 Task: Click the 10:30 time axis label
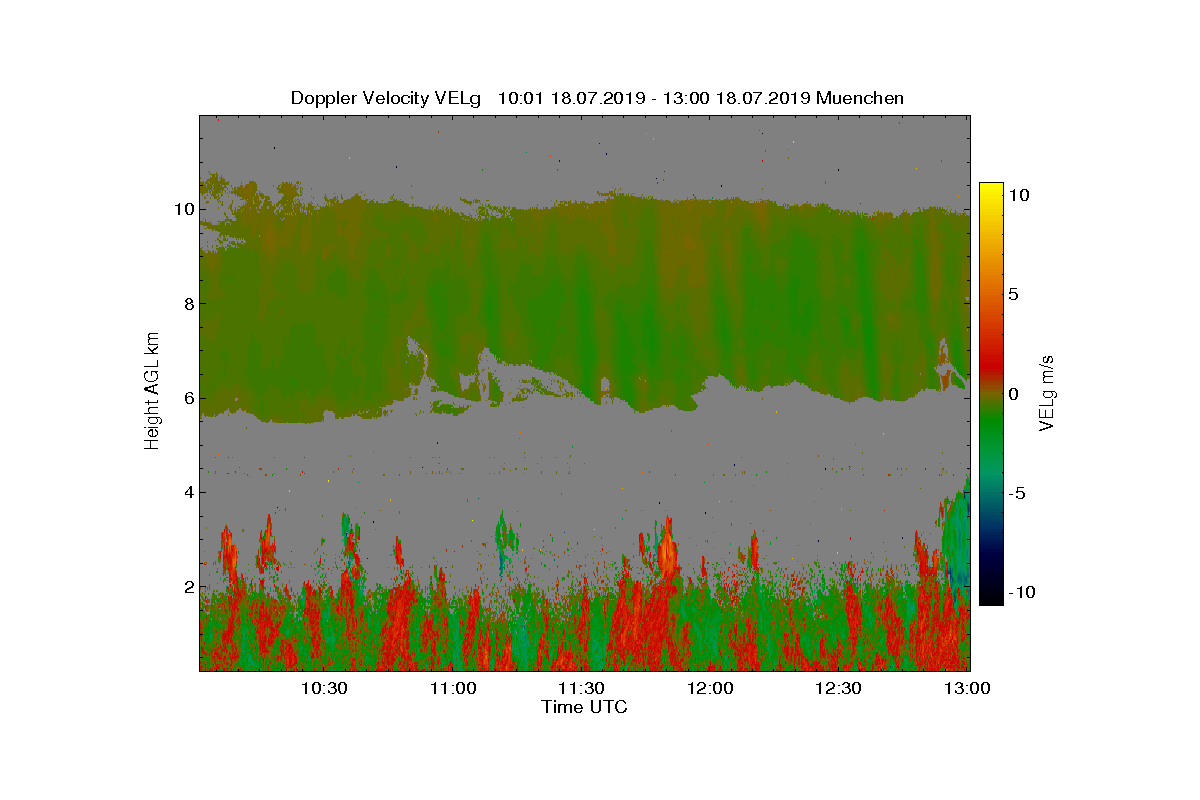click(324, 688)
